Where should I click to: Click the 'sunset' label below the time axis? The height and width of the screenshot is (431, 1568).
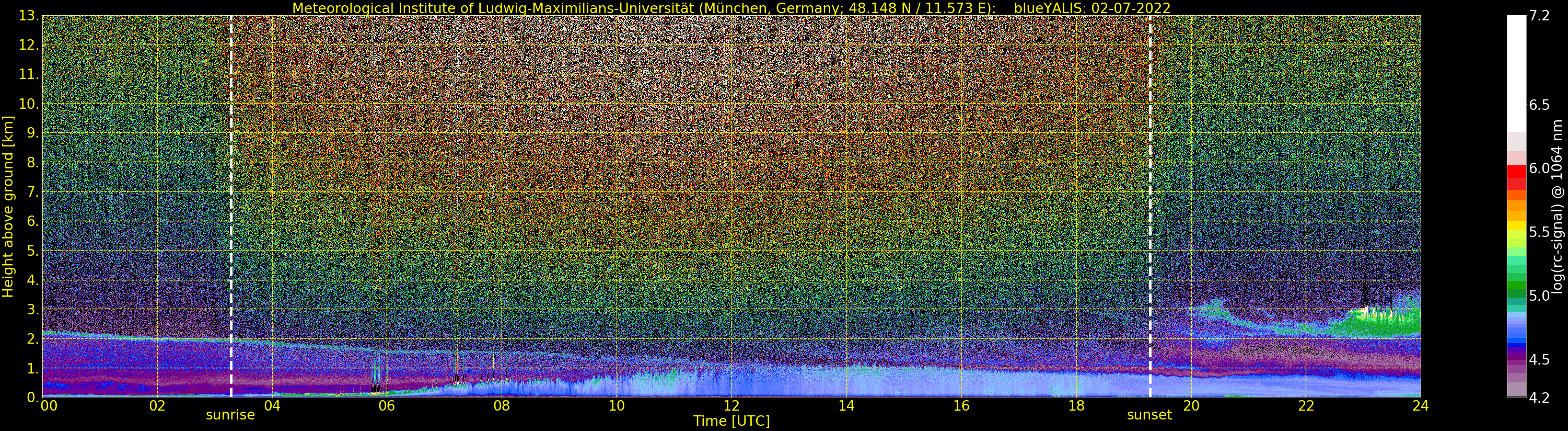(x=1149, y=415)
